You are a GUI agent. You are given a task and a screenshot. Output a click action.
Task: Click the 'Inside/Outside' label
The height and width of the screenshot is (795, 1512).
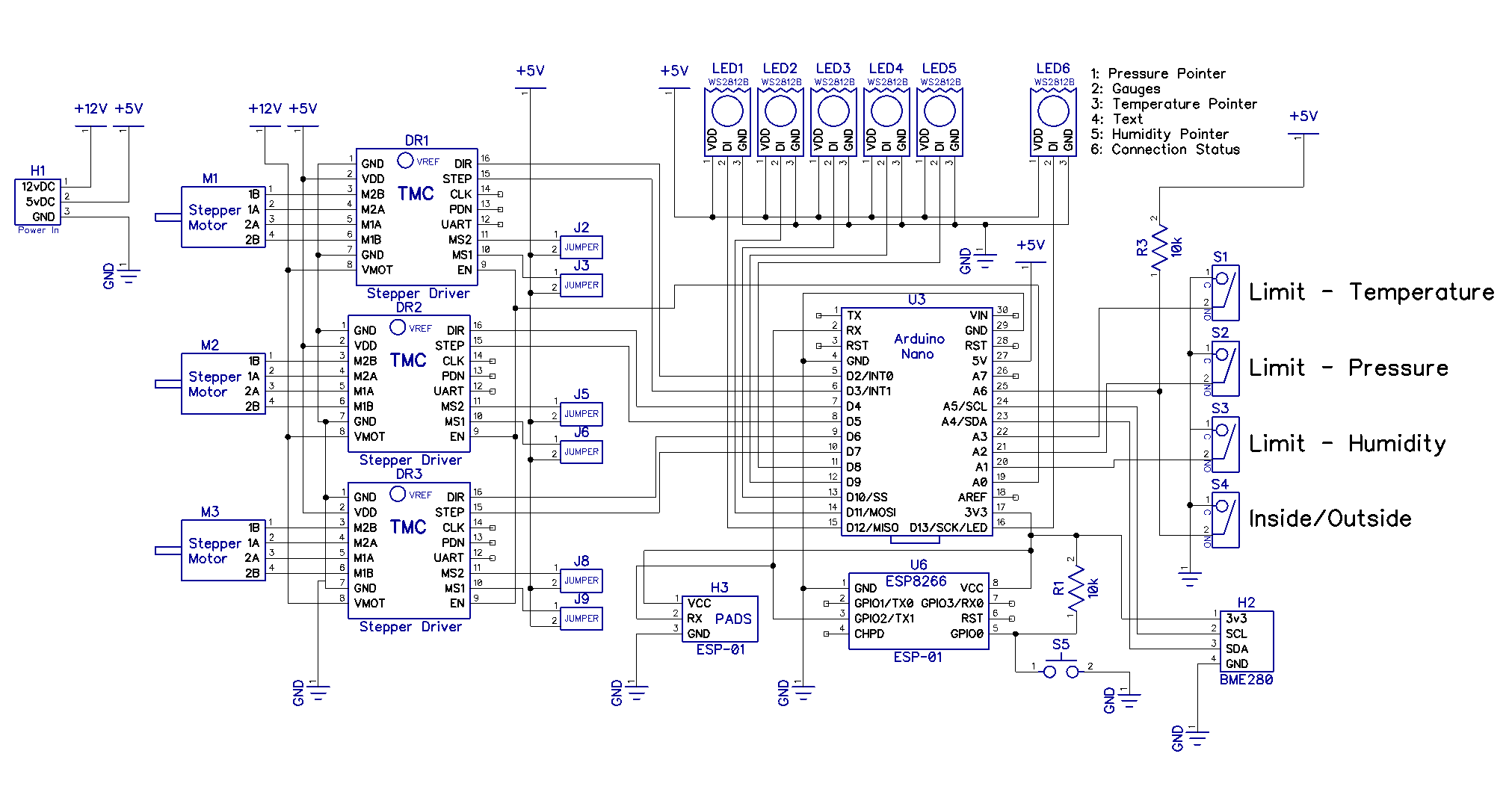(x=1330, y=519)
